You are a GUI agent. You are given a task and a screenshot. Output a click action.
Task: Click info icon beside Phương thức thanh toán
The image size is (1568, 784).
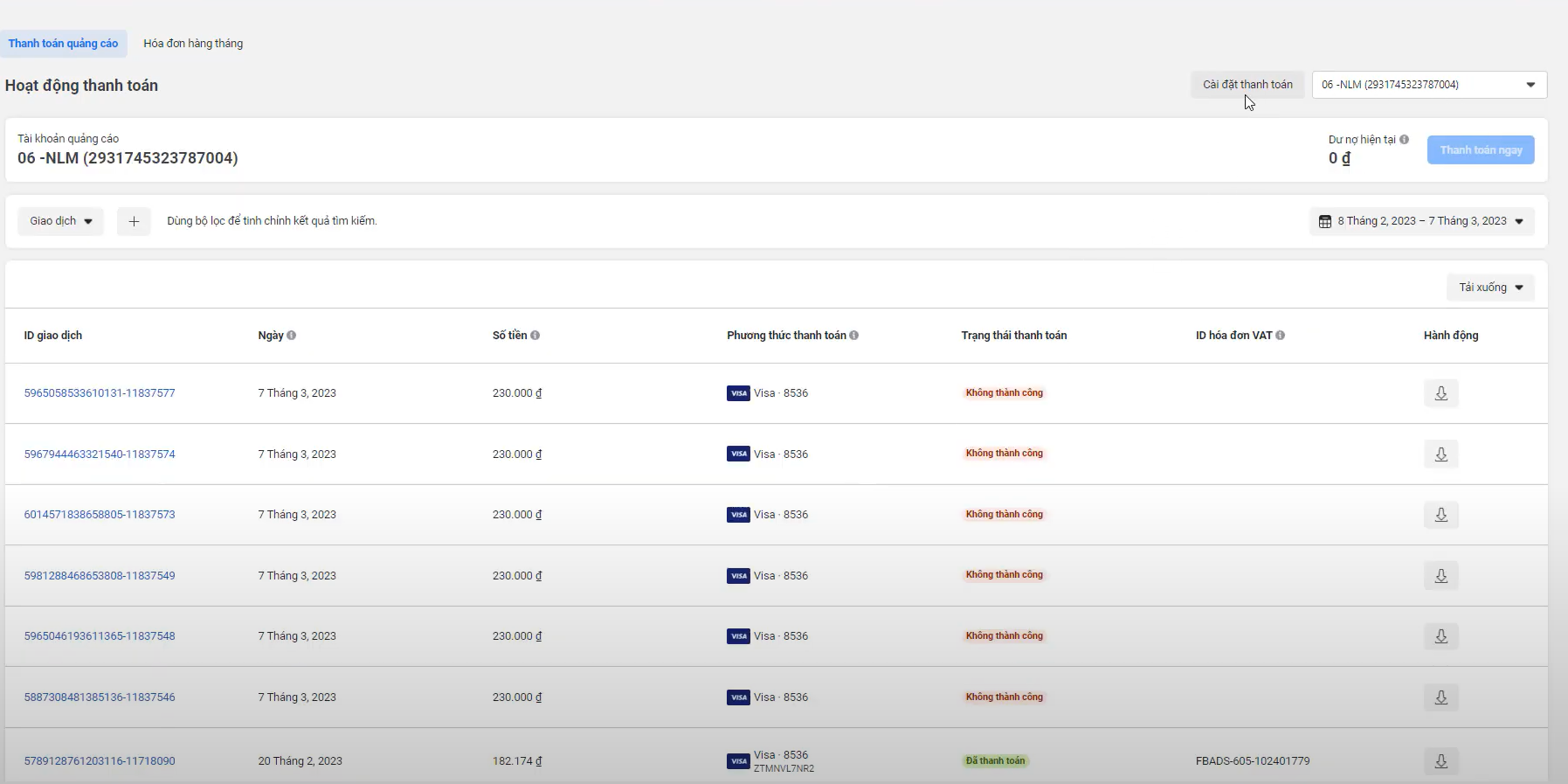[853, 336]
